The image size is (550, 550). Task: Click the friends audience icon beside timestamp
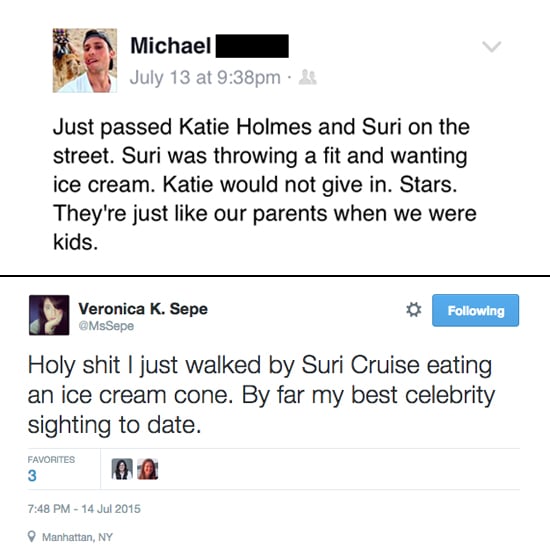308,77
